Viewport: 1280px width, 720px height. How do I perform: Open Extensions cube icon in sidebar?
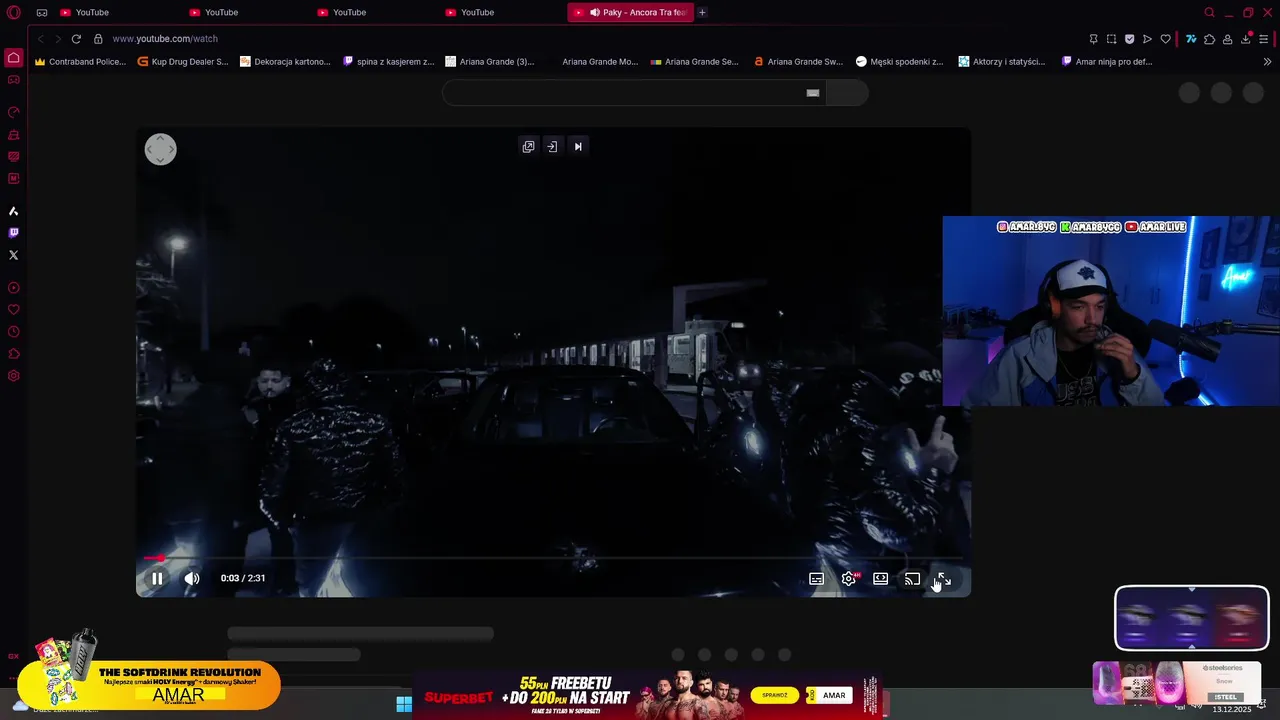pyautogui.click(x=13, y=354)
